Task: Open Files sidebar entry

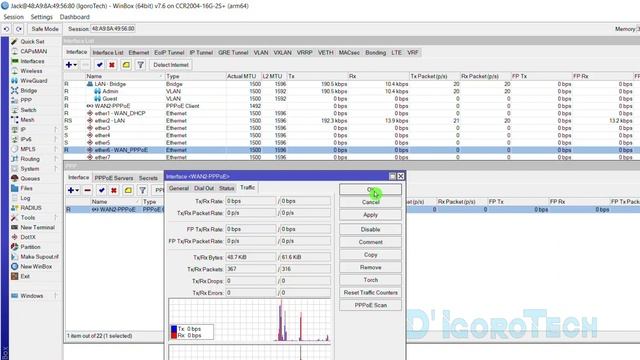Action: coord(27,189)
